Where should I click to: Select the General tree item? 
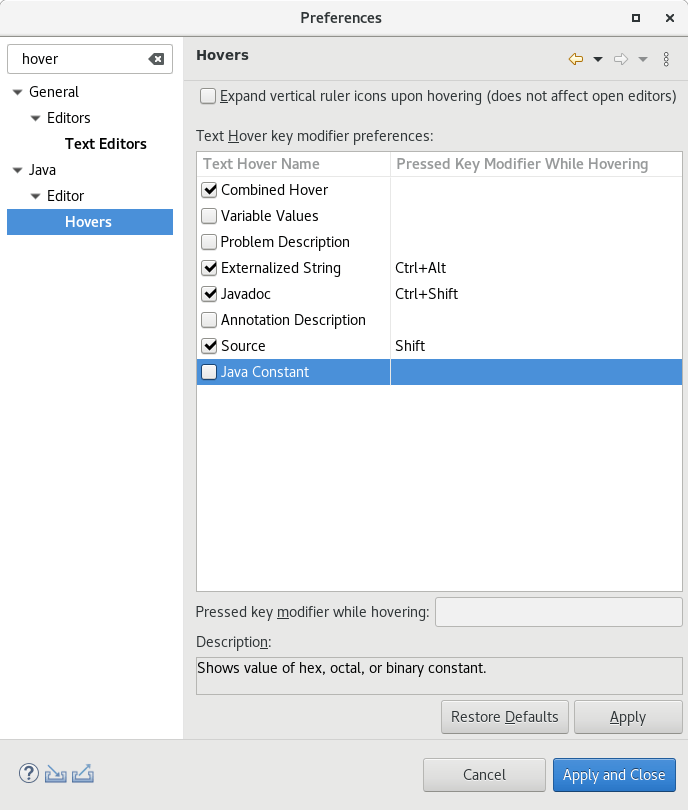point(54,92)
